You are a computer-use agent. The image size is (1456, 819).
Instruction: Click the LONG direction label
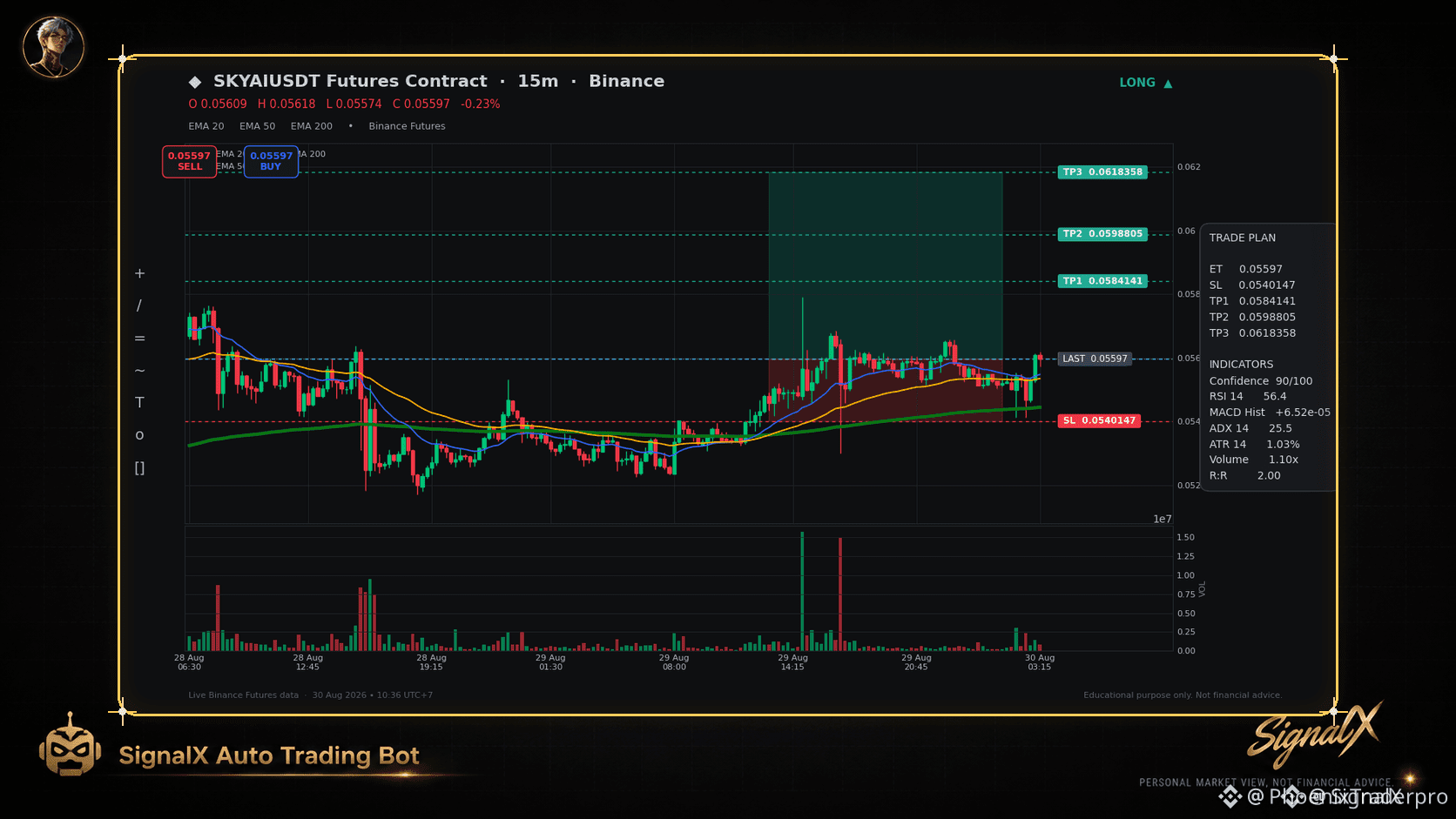click(x=1137, y=83)
